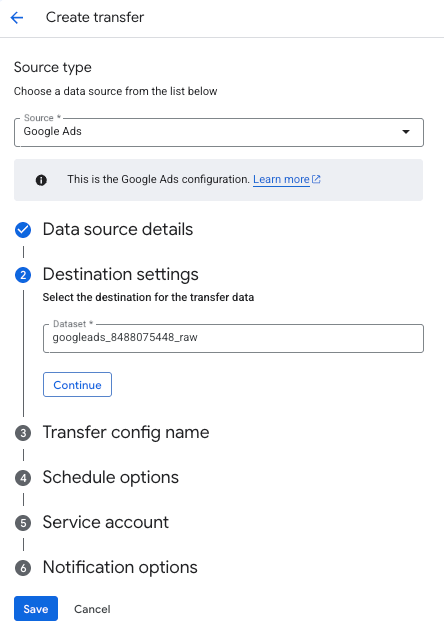Click the step 3 number icon
444x633 pixels.
pyautogui.click(x=23, y=434)
